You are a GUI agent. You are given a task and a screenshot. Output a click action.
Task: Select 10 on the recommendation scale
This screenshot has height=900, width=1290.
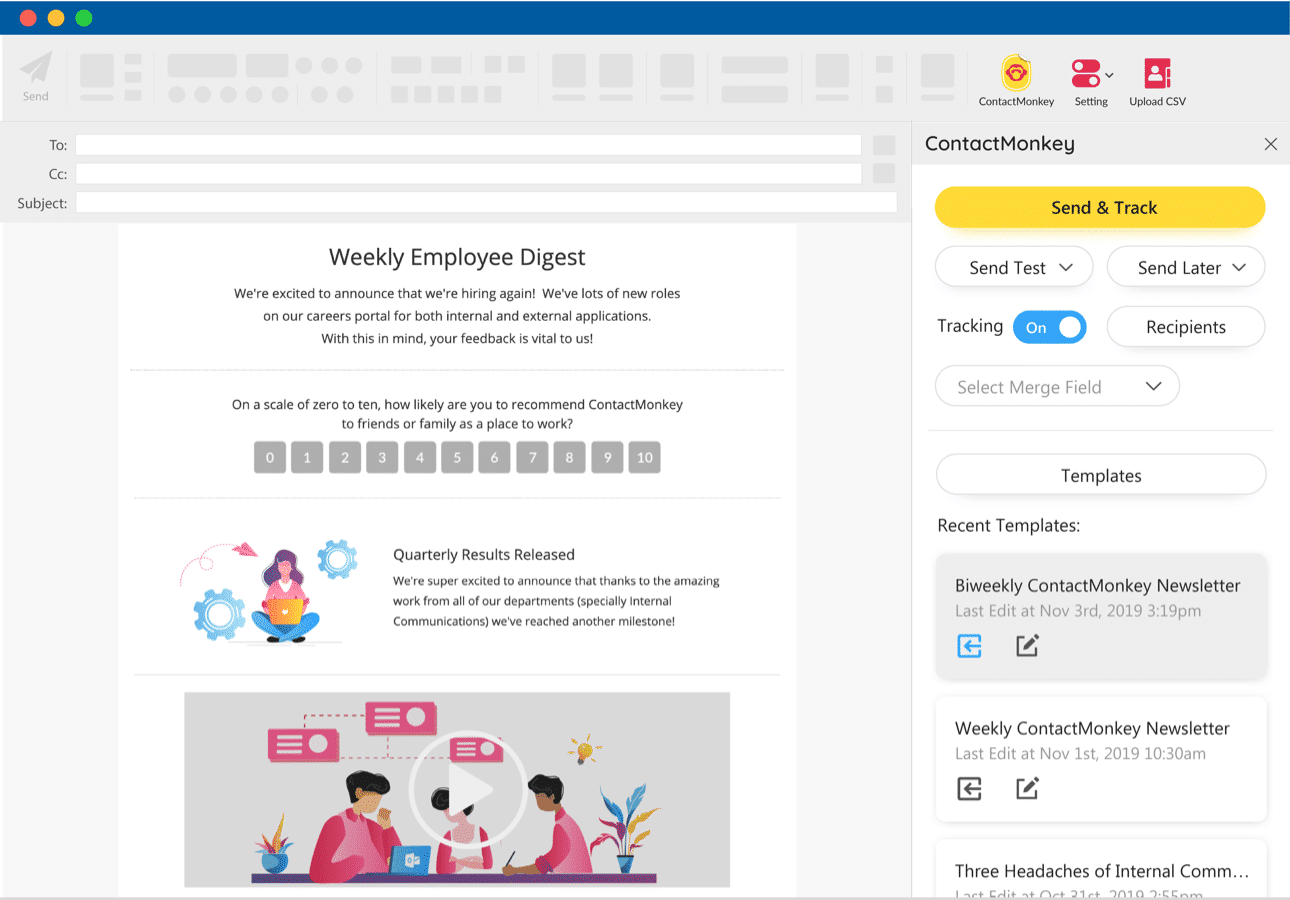click(644, 457)
